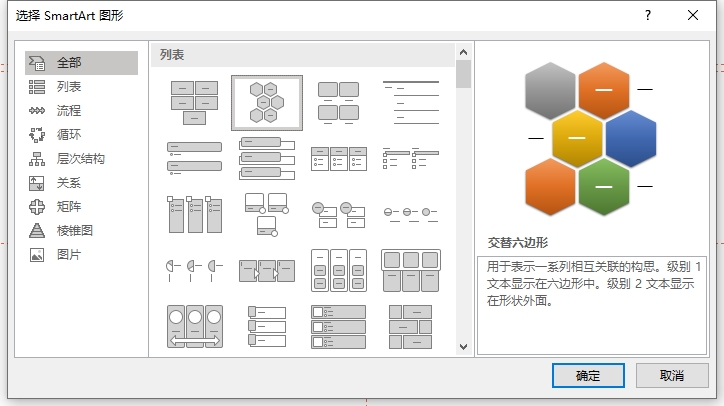Choose the increasing circle process layout
The height and width of the screenshot is (406, 724).
point(410,214)
